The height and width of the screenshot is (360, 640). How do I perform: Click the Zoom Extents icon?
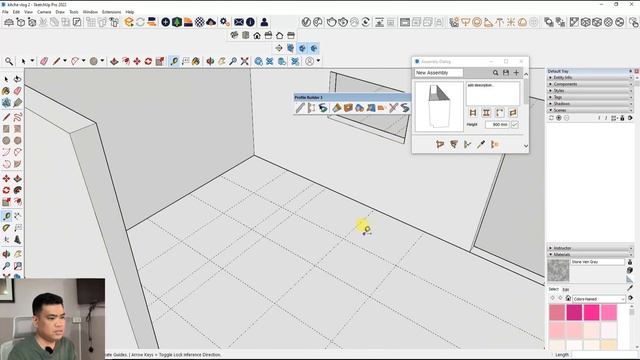tap(244, 61)
